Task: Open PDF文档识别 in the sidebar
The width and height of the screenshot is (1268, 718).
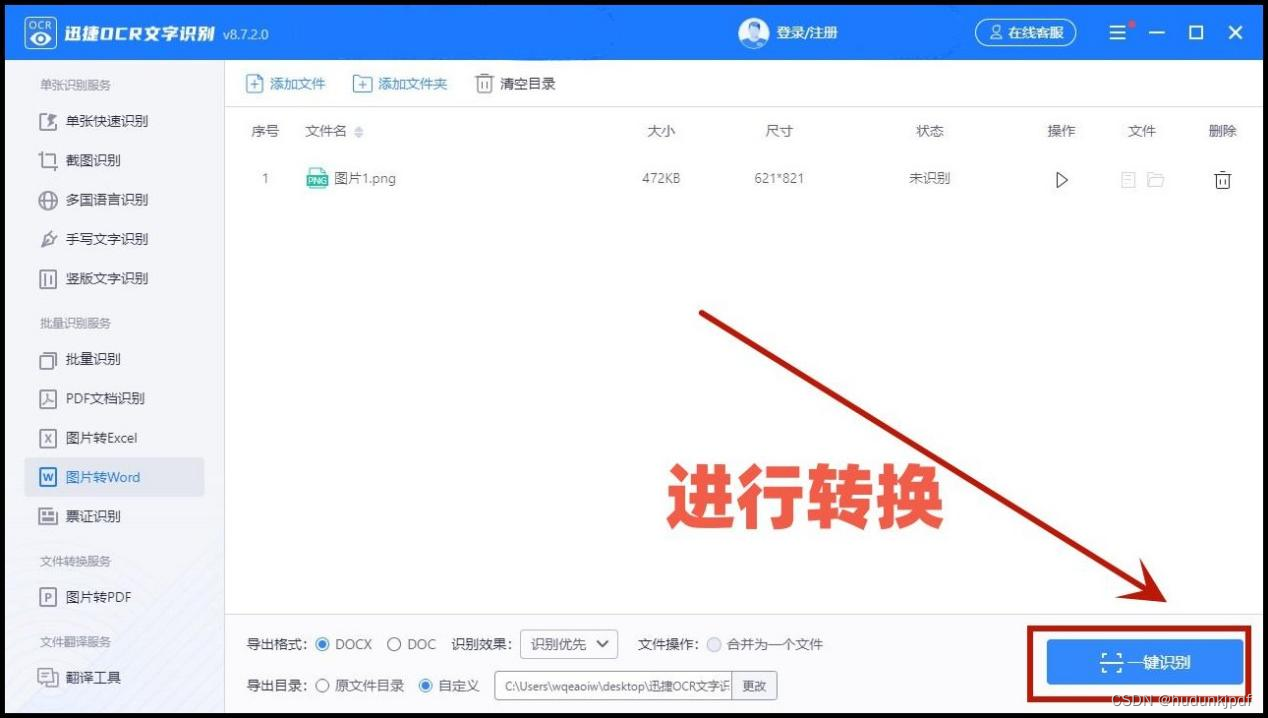Action: coord(114,398)
